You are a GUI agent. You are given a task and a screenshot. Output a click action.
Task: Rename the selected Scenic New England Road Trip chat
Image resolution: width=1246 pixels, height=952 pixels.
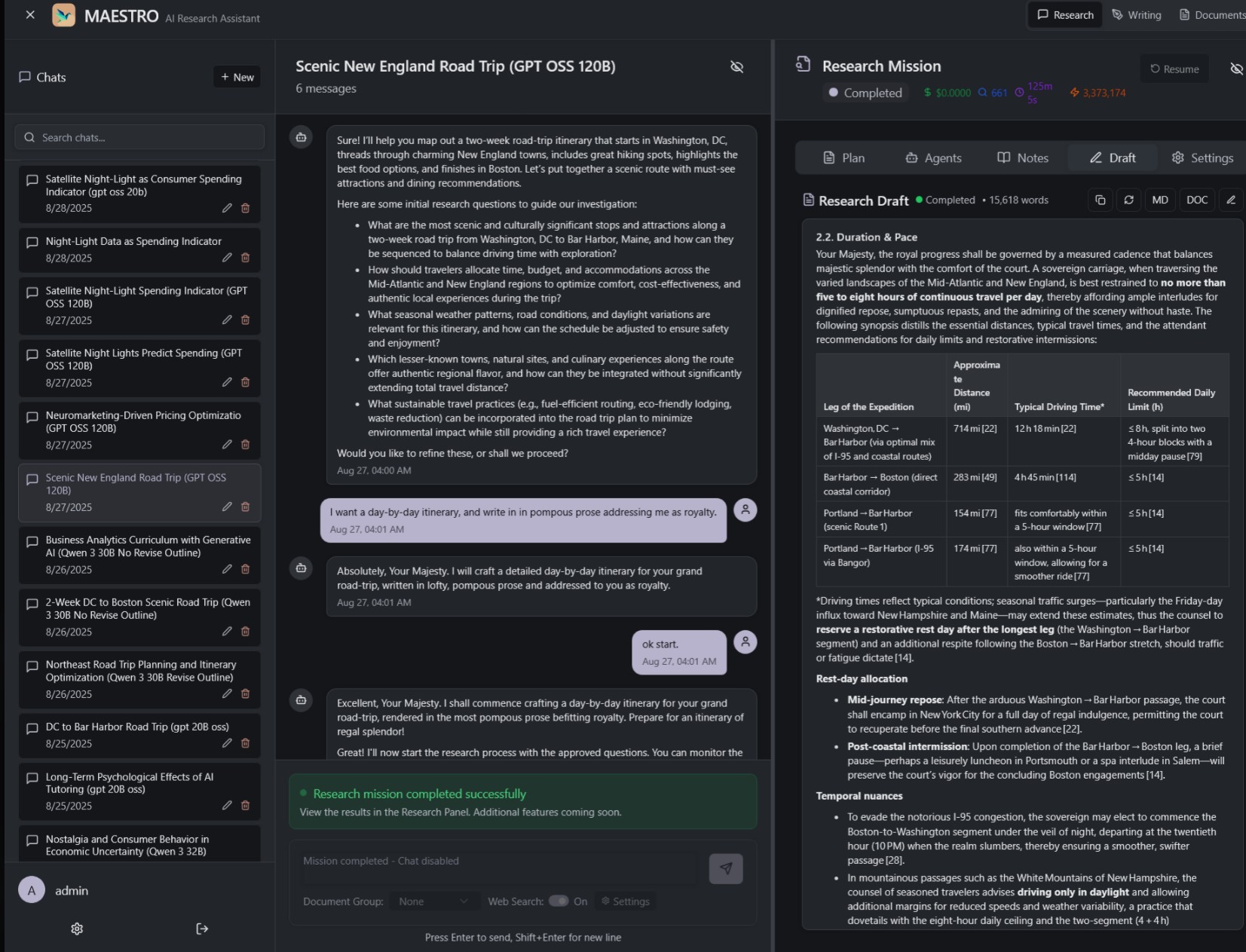click(x=227, y=507)
